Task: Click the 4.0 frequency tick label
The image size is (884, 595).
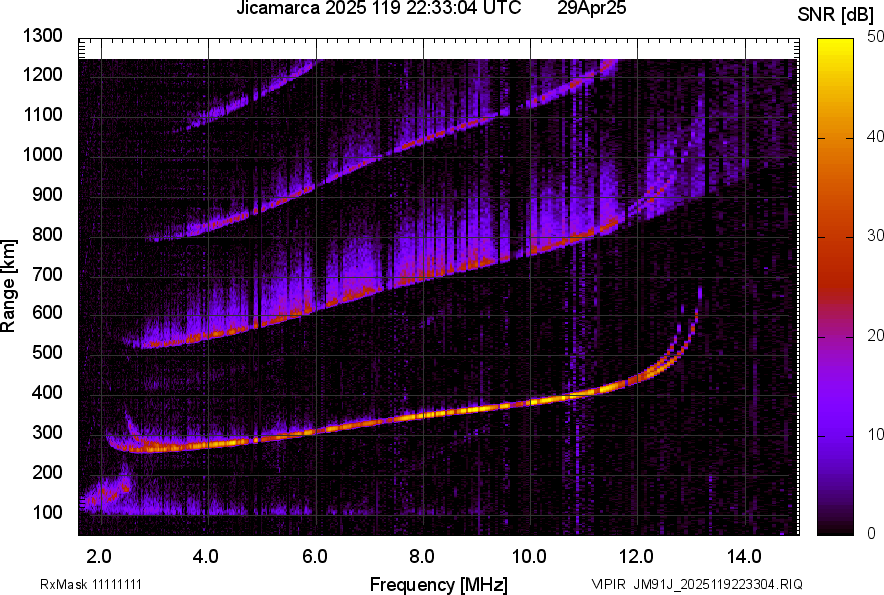Action: pos(206,557)
